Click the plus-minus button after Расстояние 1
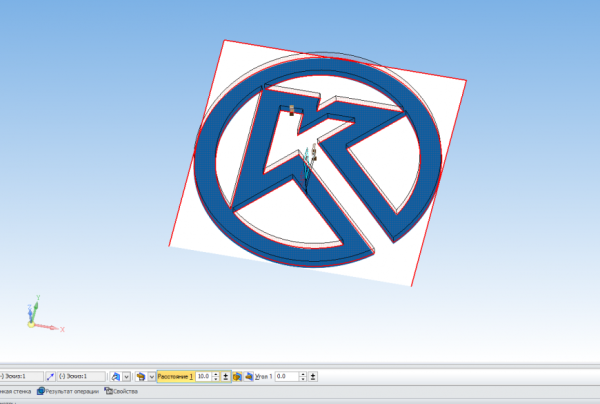 click(226, 376)
